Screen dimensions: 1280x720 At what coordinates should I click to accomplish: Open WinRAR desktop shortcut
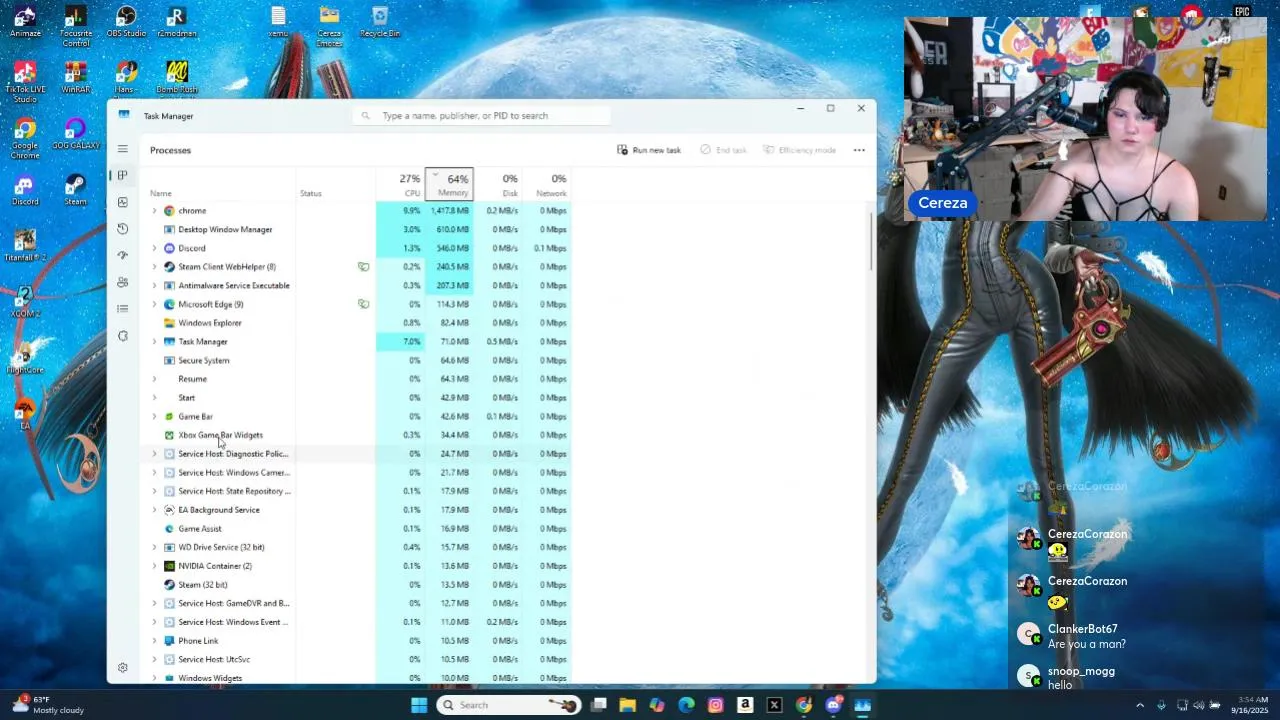point(76,78)
